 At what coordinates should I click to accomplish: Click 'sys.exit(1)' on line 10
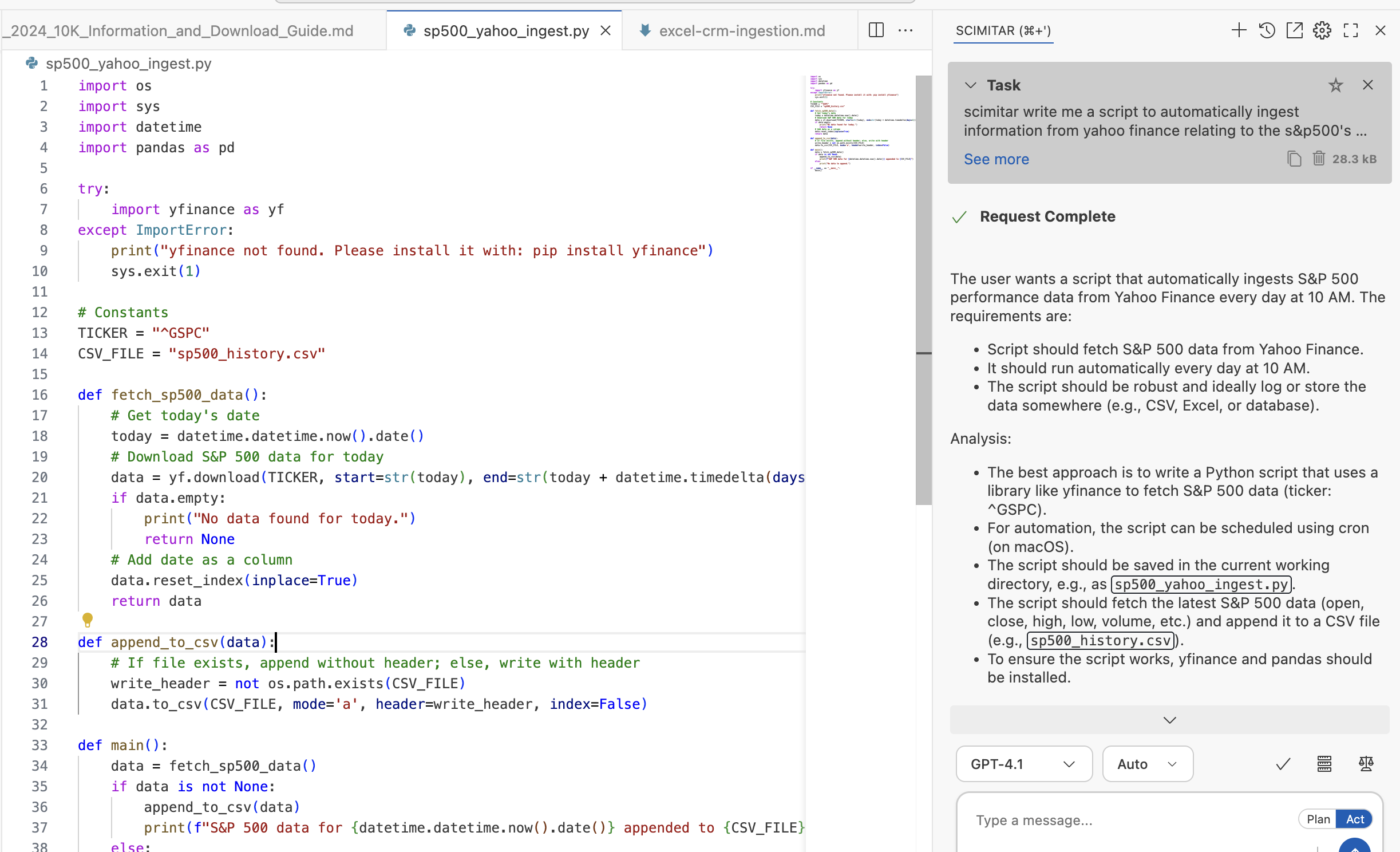click(156, 271)
